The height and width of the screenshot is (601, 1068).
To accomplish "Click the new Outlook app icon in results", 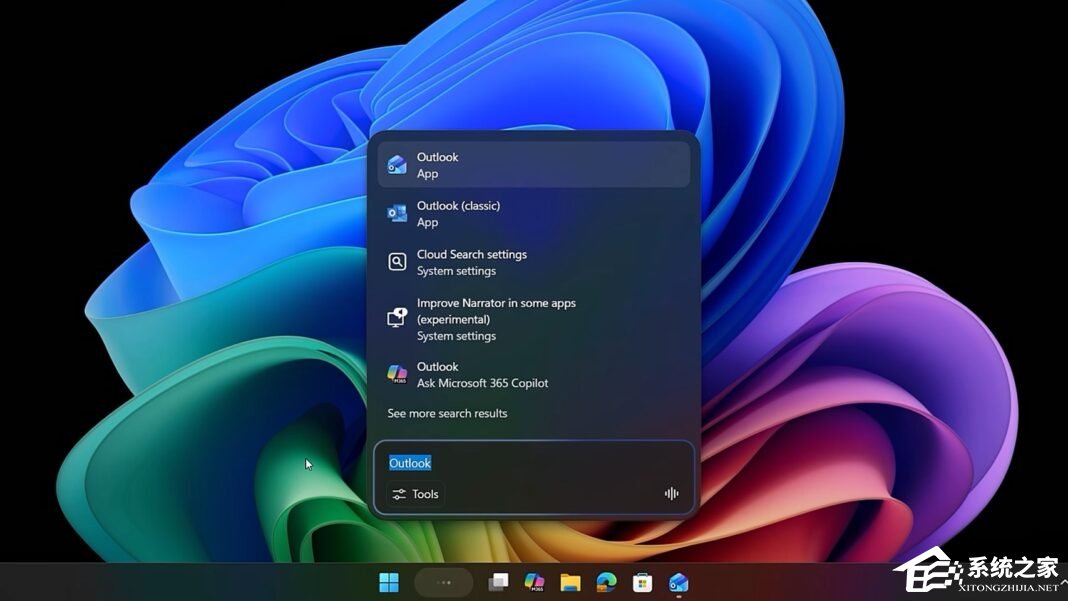I will point(397,165).
